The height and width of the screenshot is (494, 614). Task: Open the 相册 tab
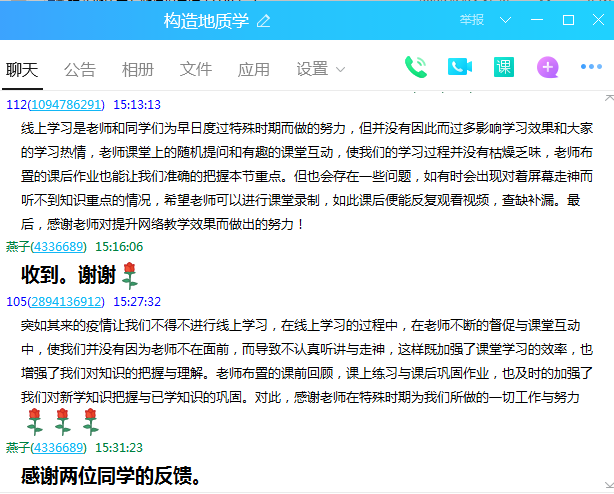[x=138, y=70]
